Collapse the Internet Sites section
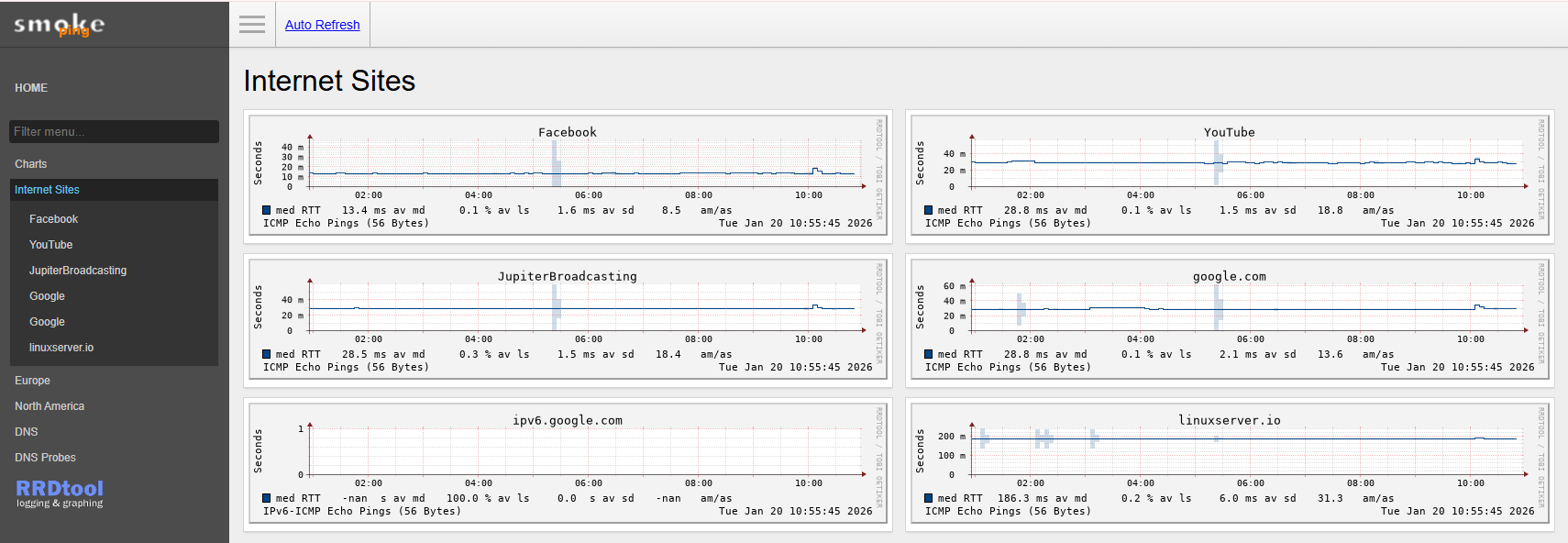Viewport: 1568px width, 543px height. pyautogui.click(x=47, y=190)
